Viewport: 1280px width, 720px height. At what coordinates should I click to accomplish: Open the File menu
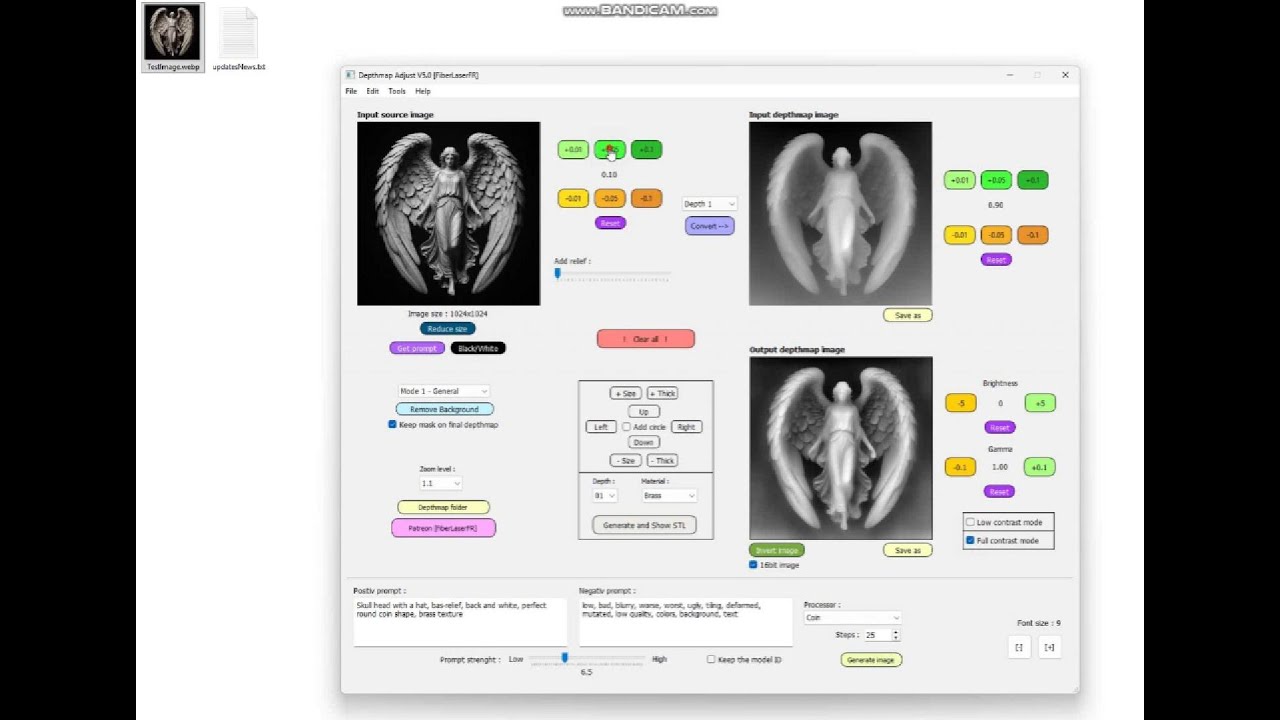(x=351, y=91)
